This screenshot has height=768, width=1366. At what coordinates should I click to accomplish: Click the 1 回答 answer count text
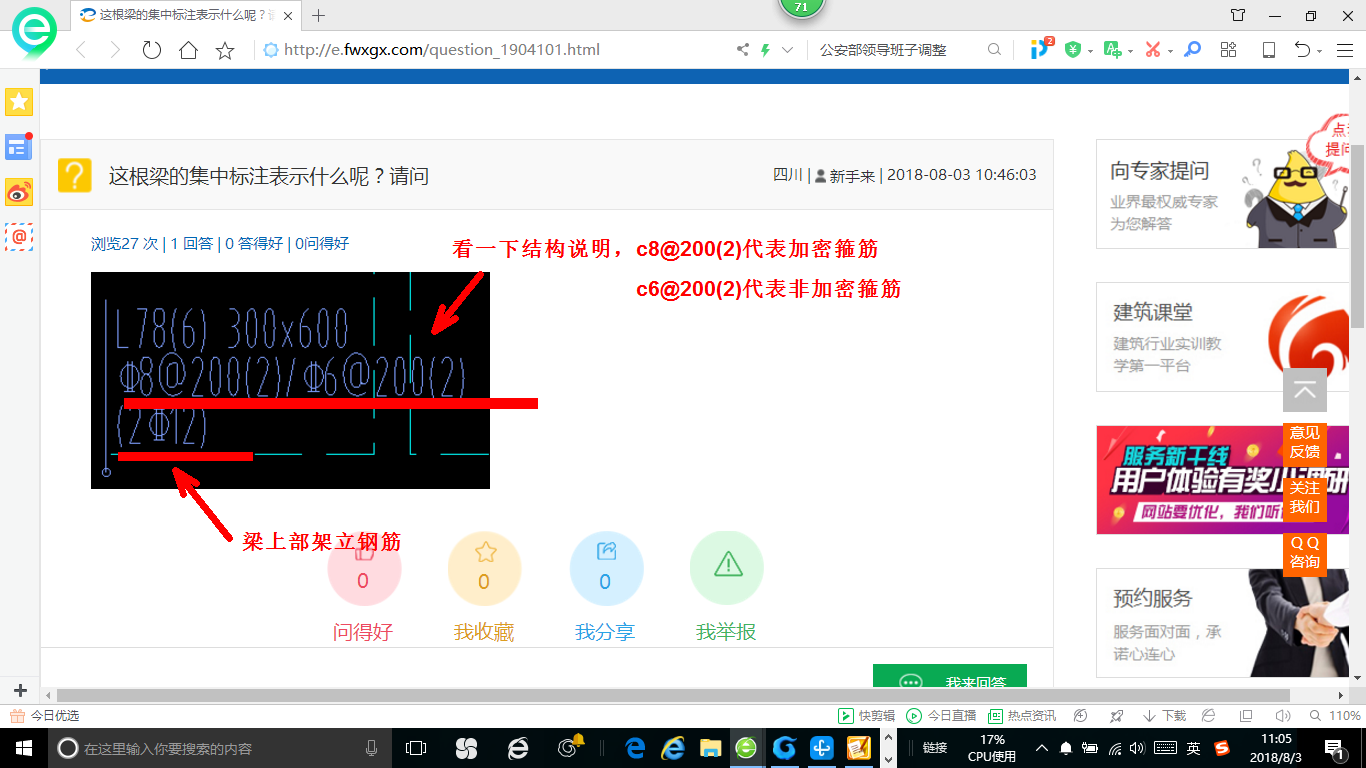(192, 243)
